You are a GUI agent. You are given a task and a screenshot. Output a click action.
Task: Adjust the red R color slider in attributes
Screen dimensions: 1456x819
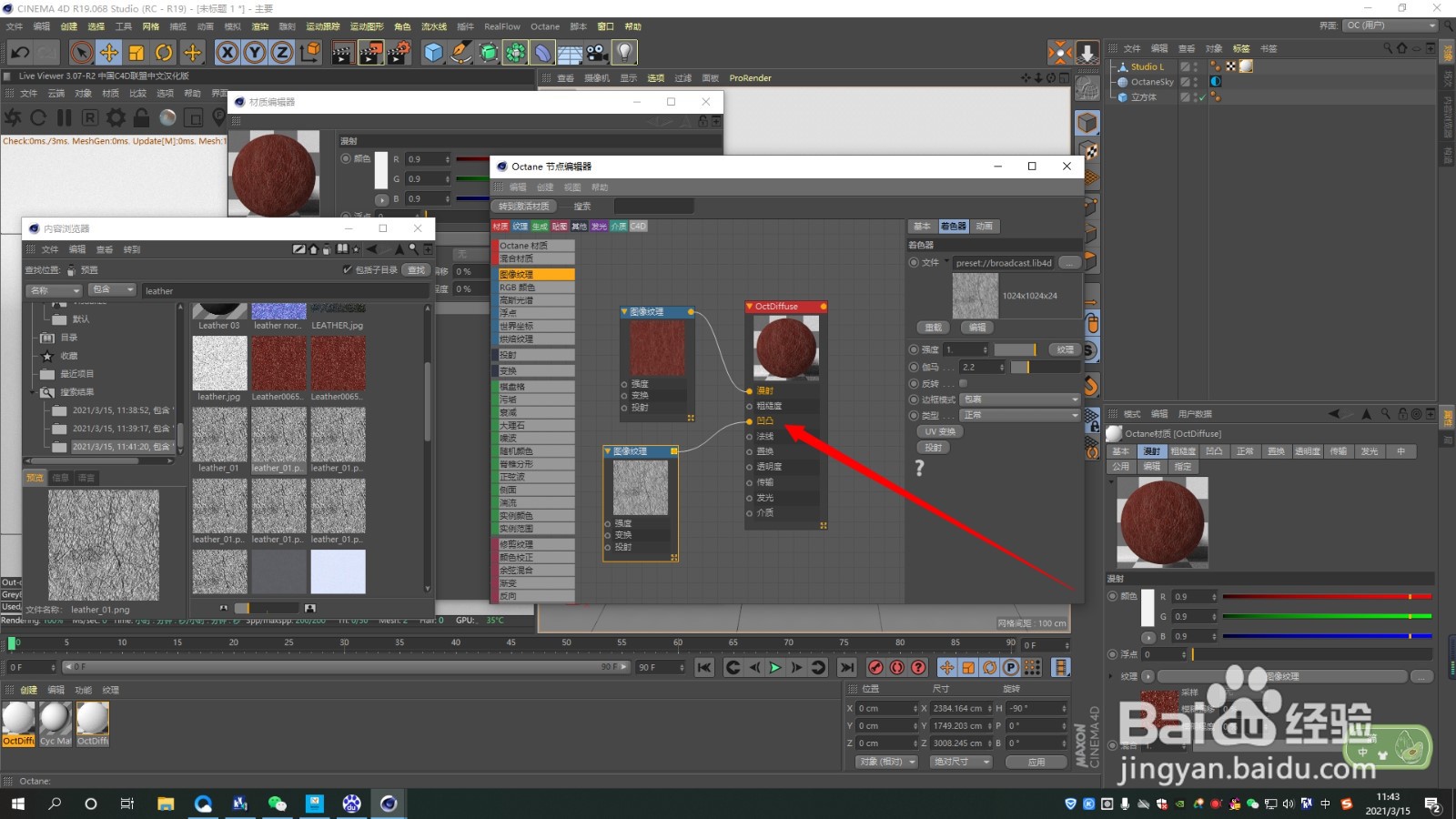point(1327,597)
